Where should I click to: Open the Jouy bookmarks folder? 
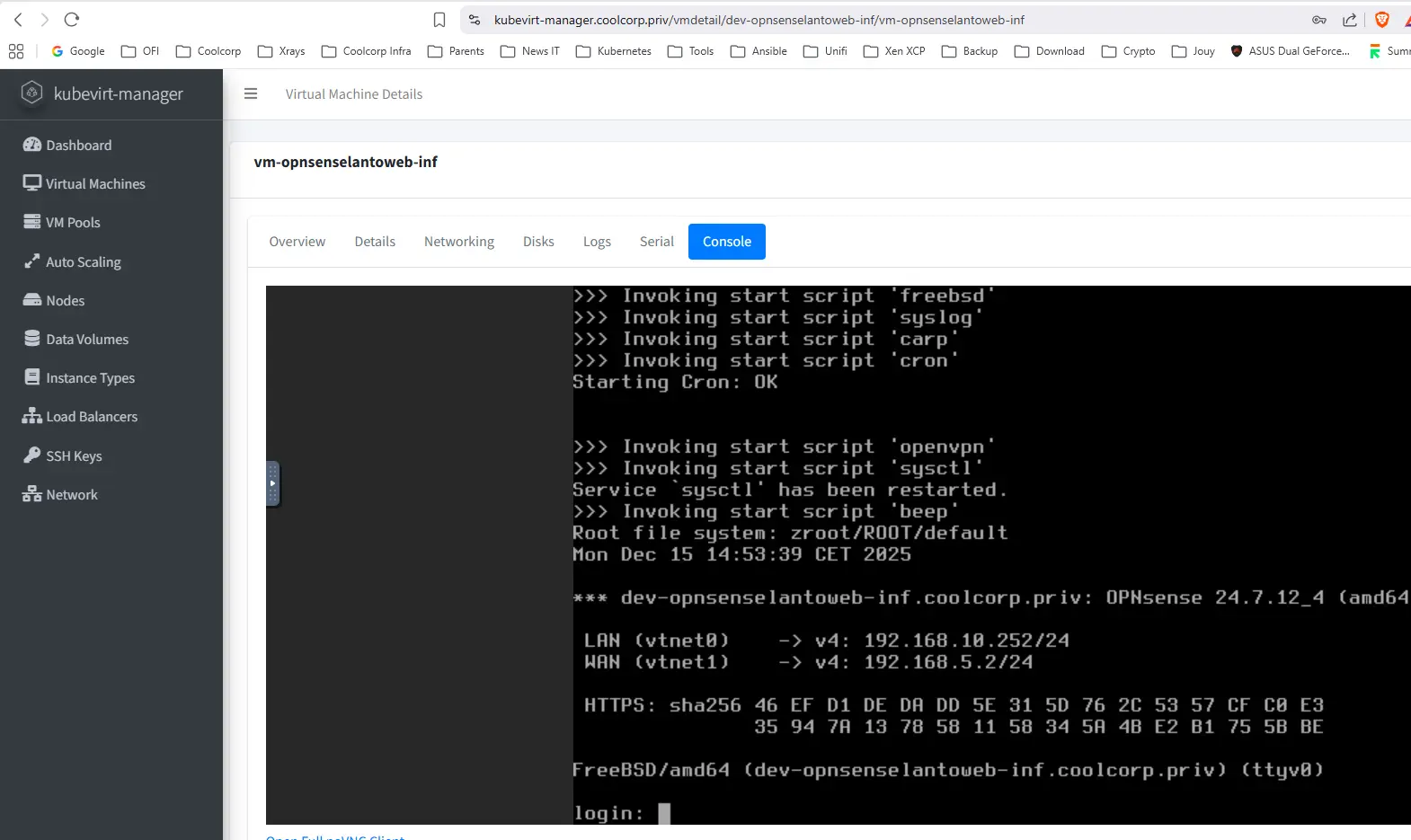1194,51
